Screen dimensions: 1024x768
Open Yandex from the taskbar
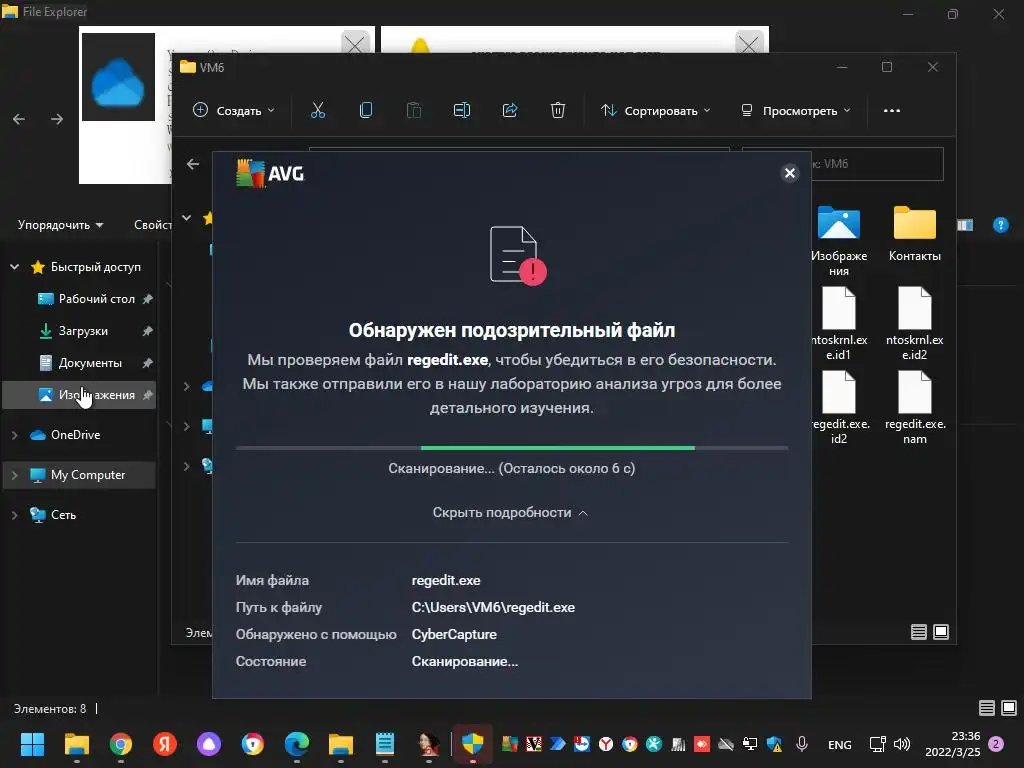coord(165,744)
